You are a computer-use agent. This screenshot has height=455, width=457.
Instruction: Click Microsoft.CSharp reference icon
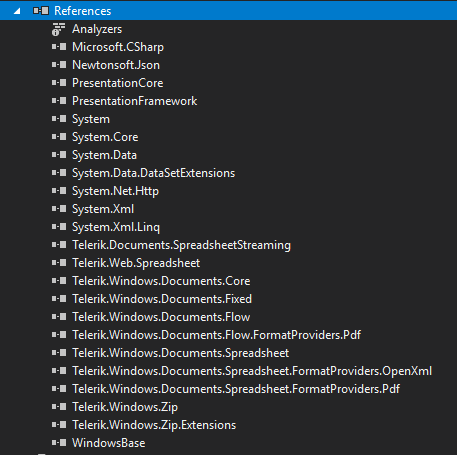coord(59,47)
